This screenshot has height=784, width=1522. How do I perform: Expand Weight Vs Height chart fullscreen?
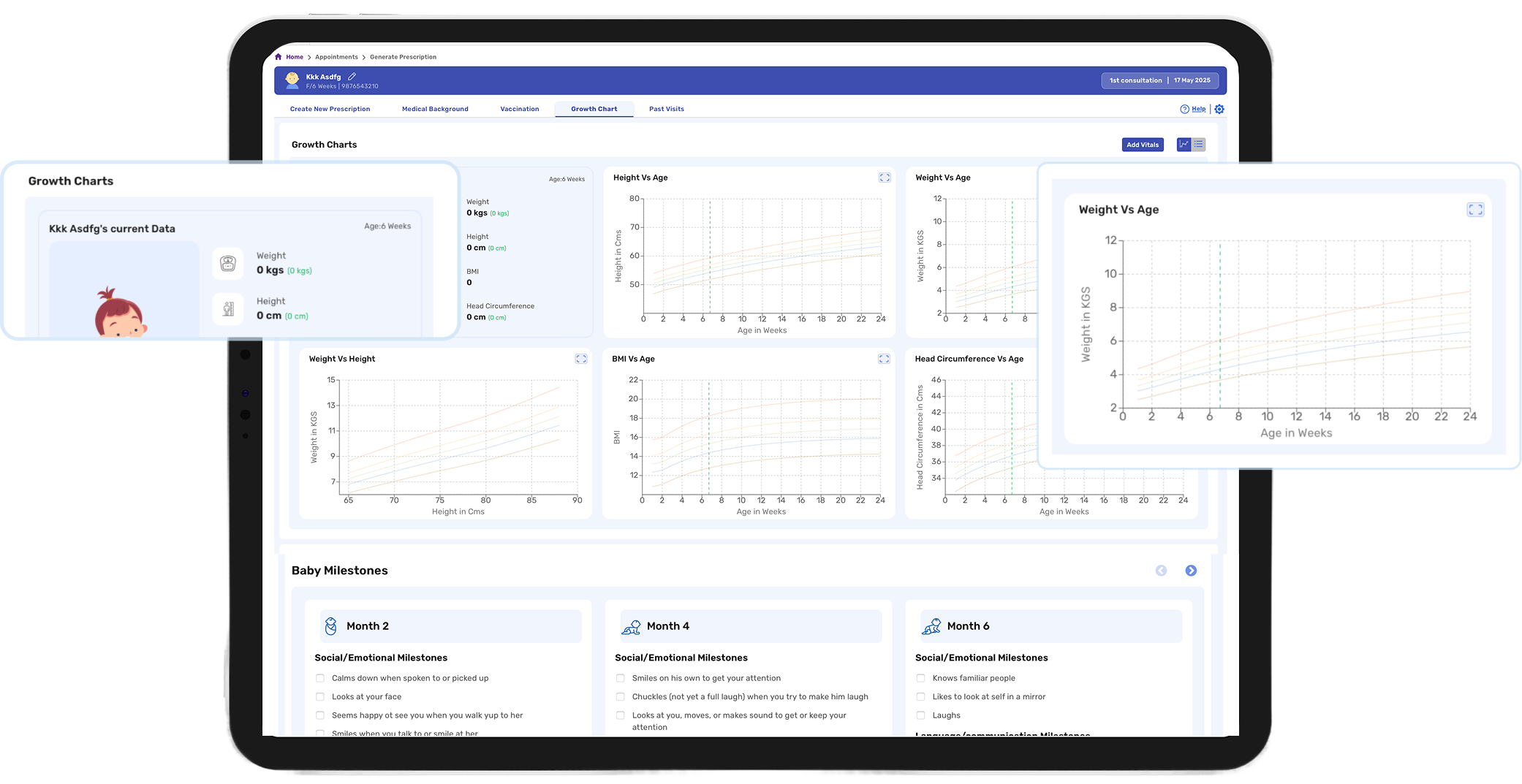pos(581,359)
